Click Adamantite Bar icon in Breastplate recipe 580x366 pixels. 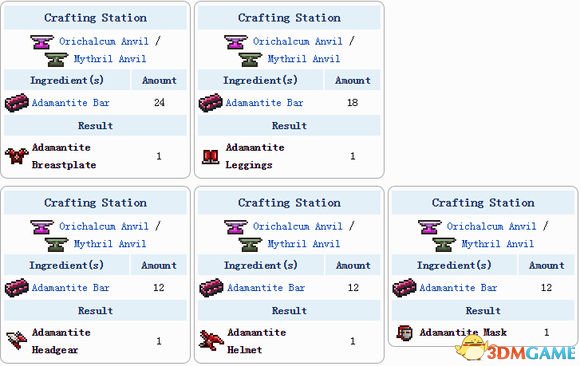point(17,103)
